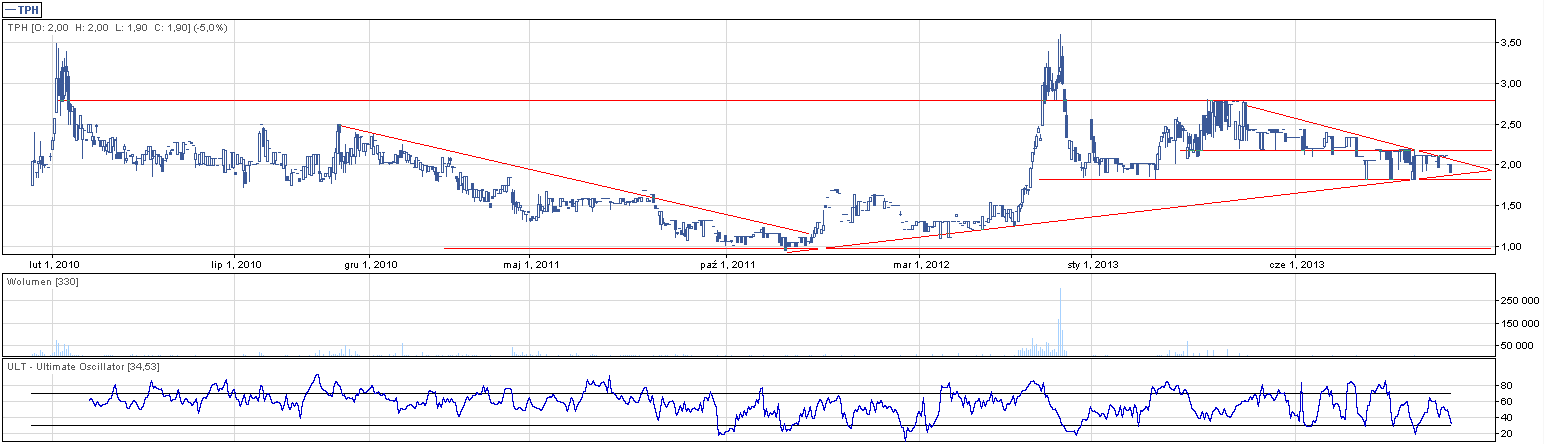
Task: Click the 'sty 1, 2013' date label
Action: click(1093, 265)
